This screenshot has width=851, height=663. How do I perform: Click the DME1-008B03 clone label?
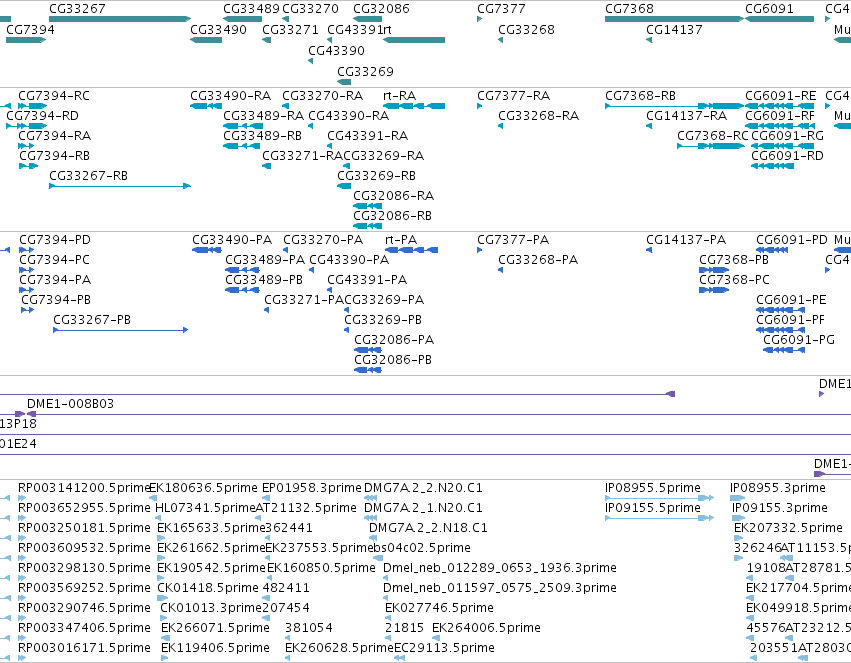(71, 404)
